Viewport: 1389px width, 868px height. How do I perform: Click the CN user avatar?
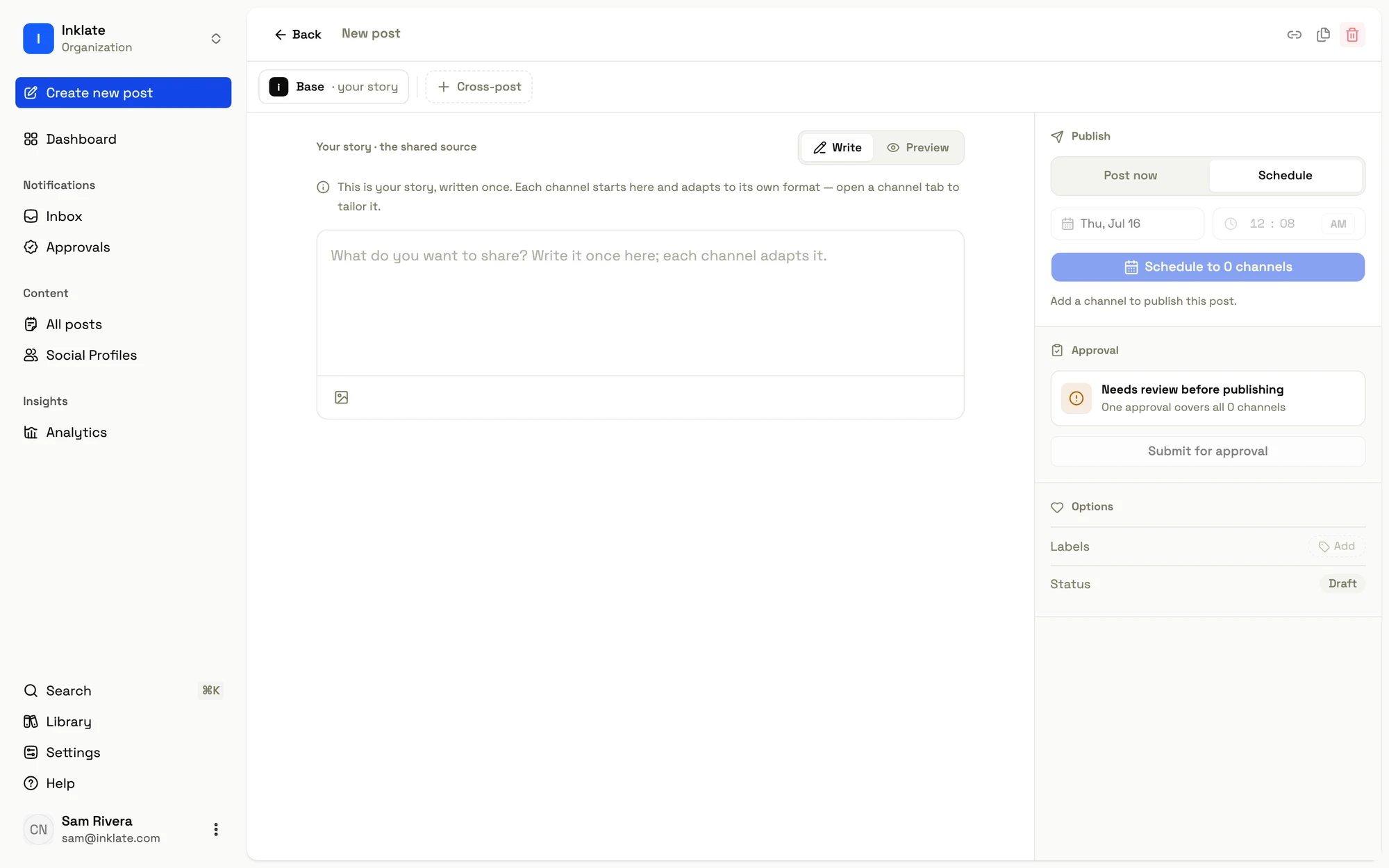(x=38, y=829)
